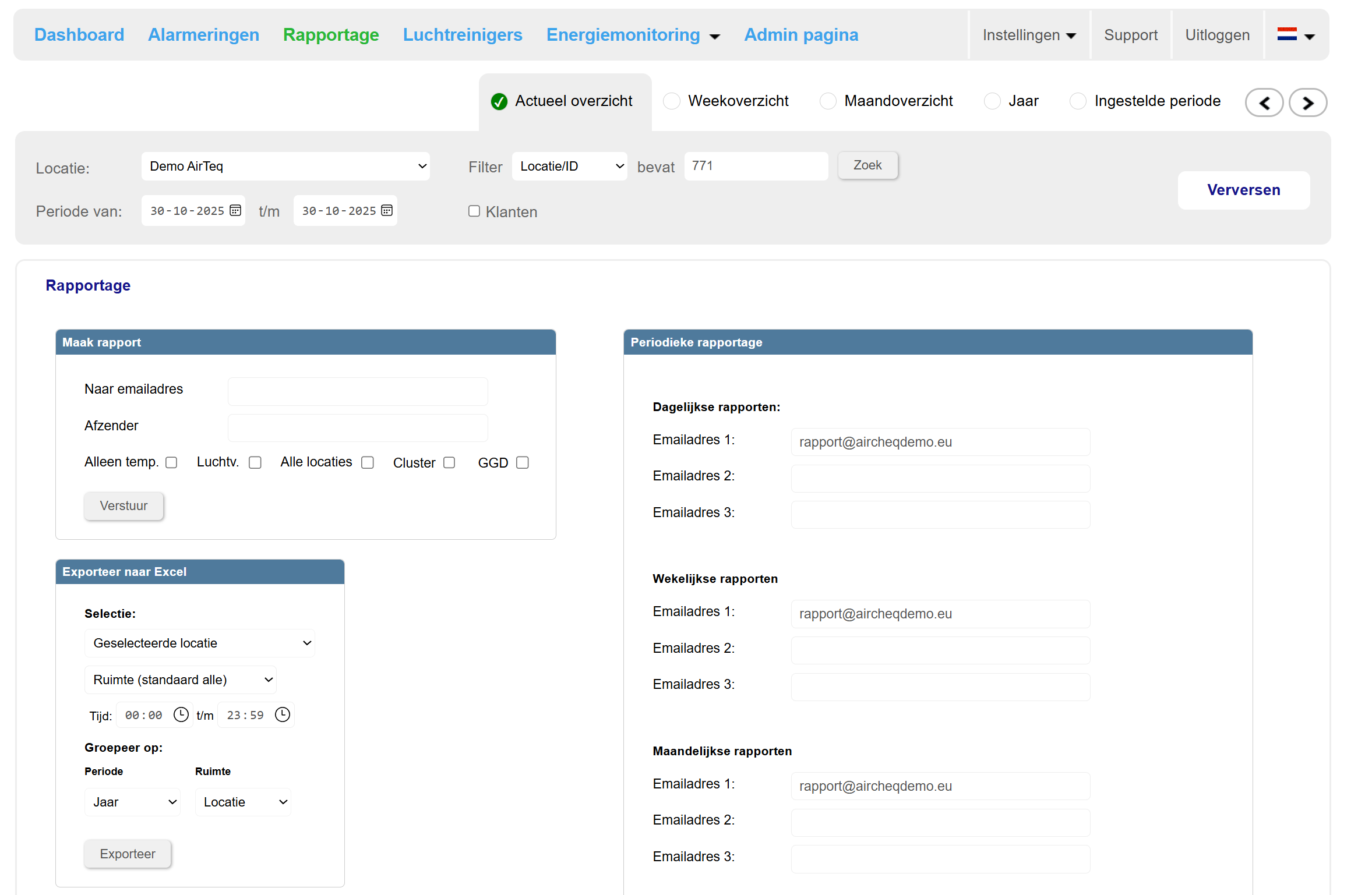Image resolution: width=1372 pixels, height=895 pixels.
Task: Click the previous period arrow button
Action: [1264, 103]
